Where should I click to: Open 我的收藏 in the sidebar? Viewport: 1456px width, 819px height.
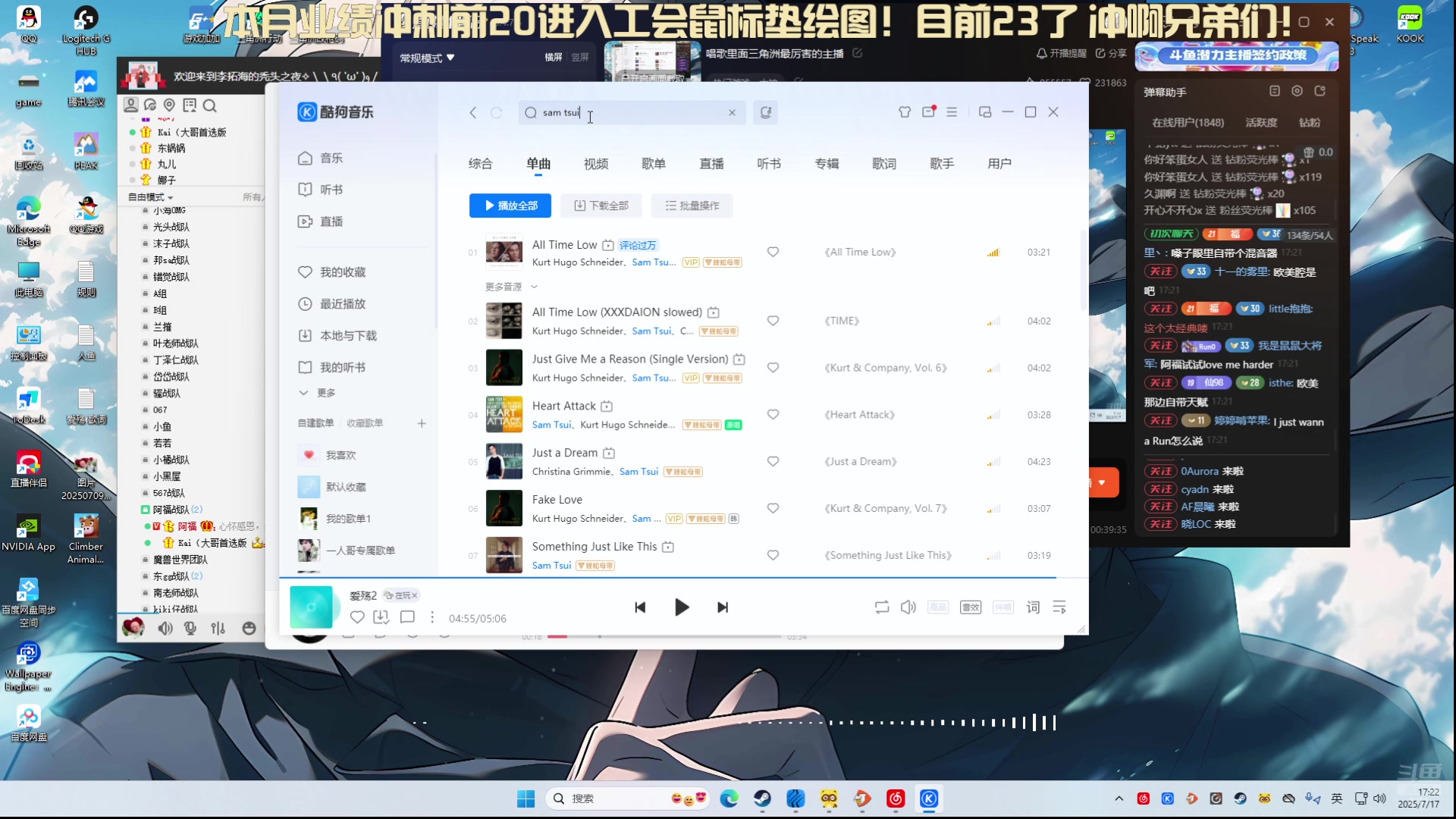pos(331,272)
